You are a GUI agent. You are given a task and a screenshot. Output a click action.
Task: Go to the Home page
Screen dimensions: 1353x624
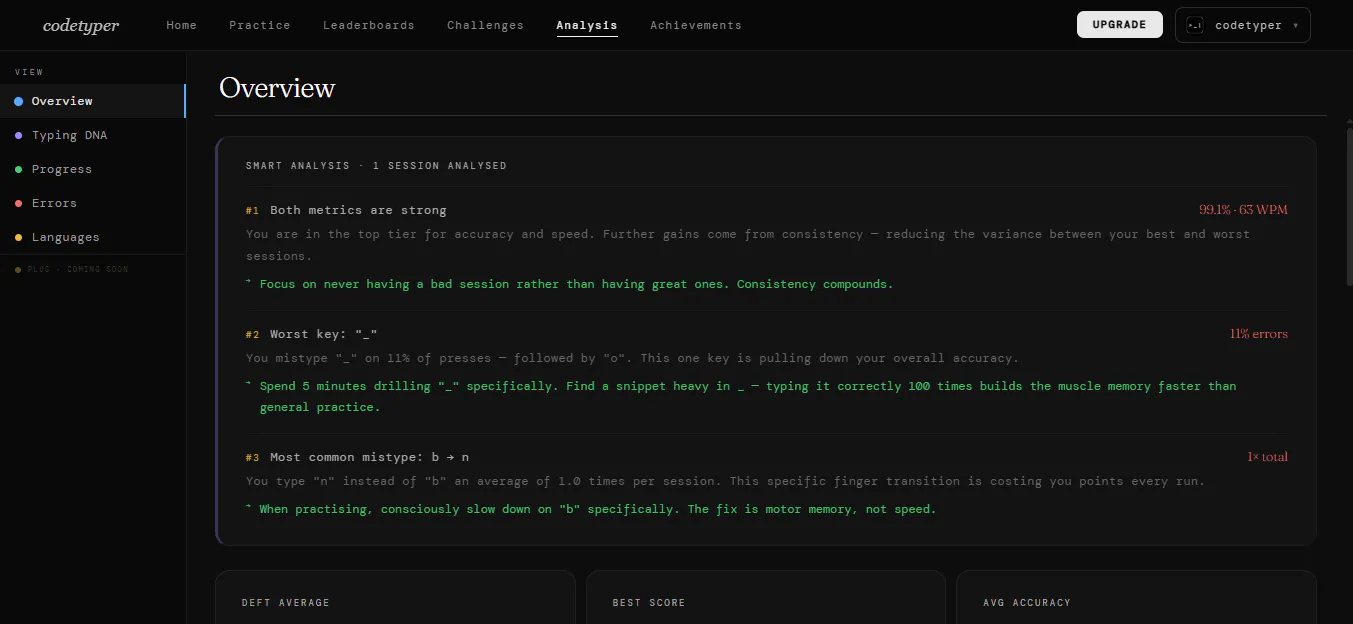pos(181,25)
